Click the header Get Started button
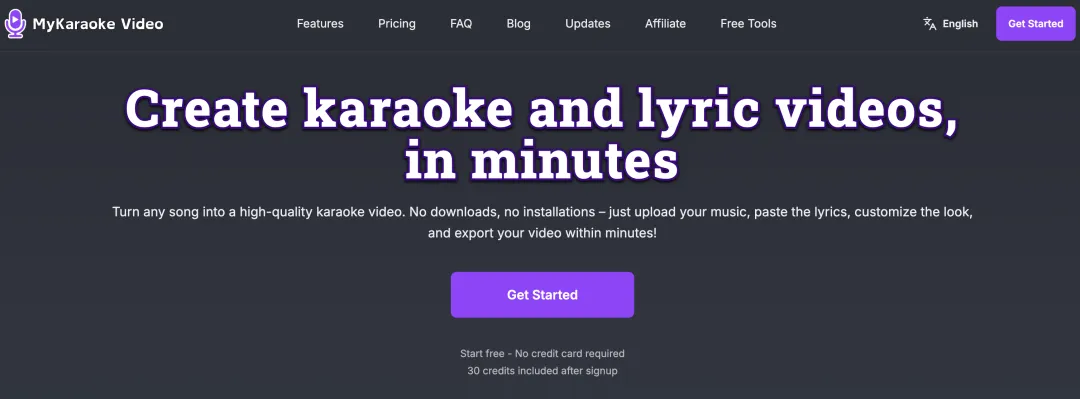The height and width of the screenshot is (399, 1080). [x=1035, y=23]
